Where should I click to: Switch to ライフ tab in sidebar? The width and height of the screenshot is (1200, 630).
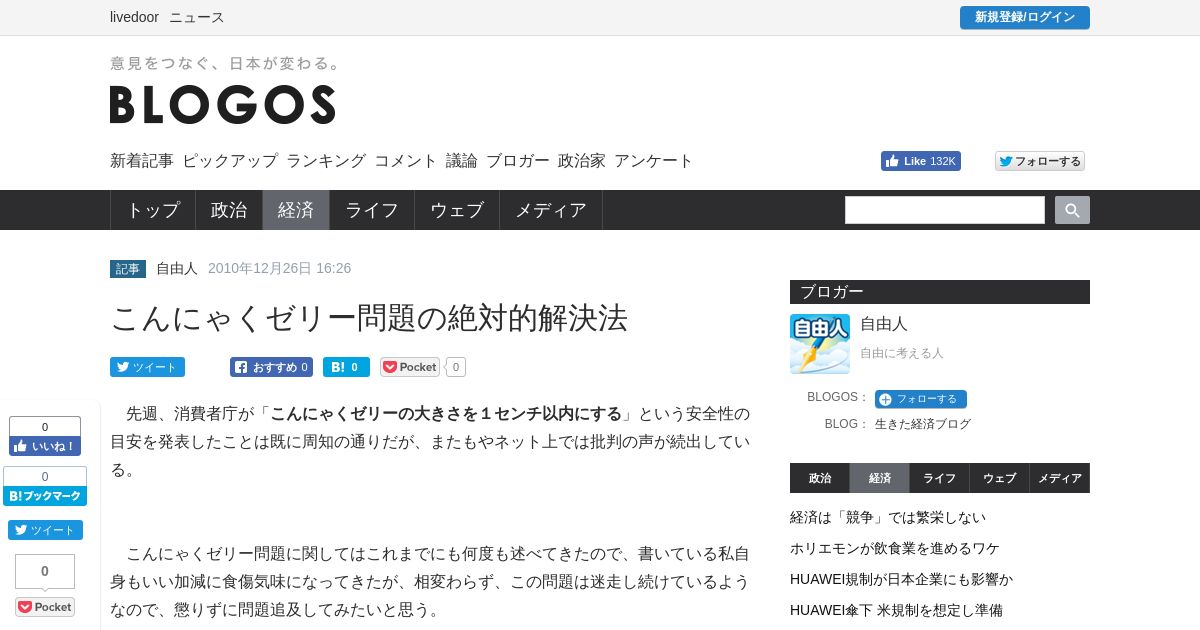939,478
